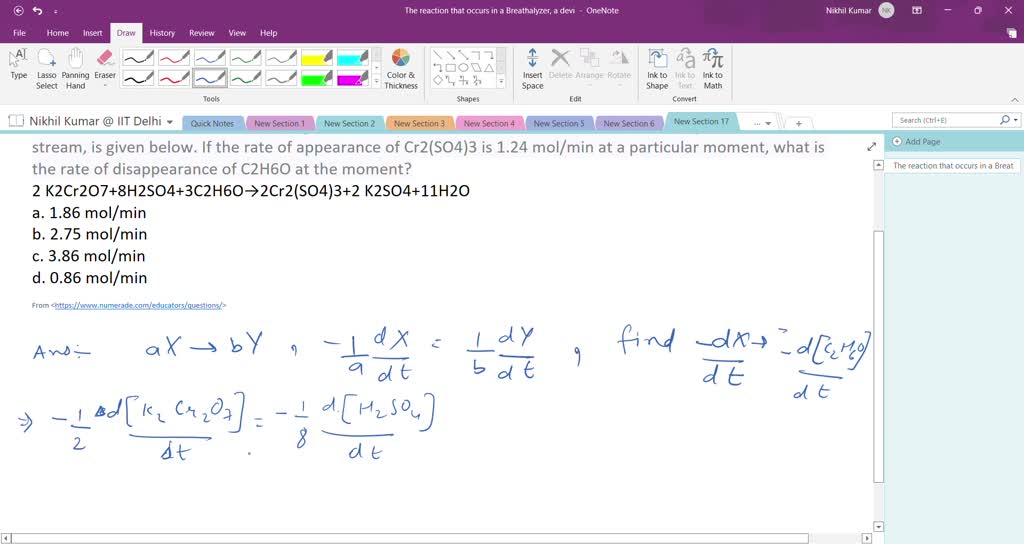
Task: Select the parallelogram shape in Shapes gallery
Action: tap(476, 68)
